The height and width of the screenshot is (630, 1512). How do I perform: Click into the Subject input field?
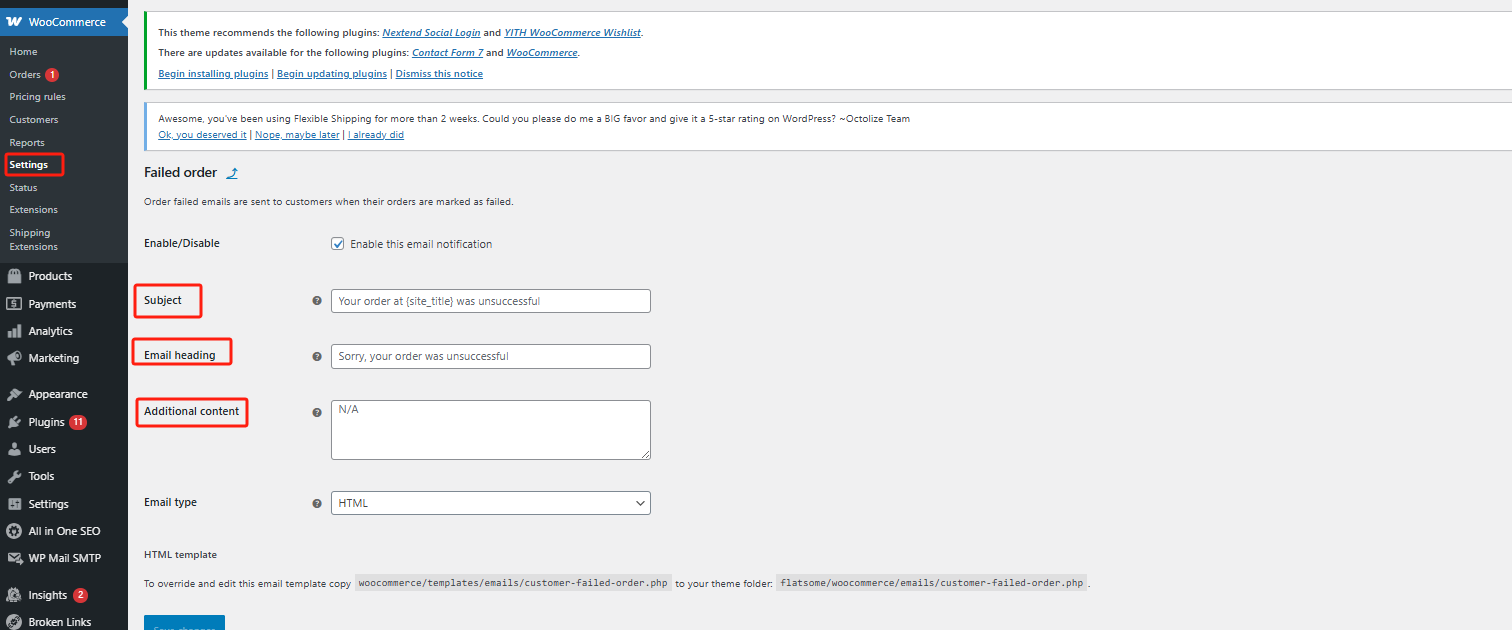coord(491,301)
